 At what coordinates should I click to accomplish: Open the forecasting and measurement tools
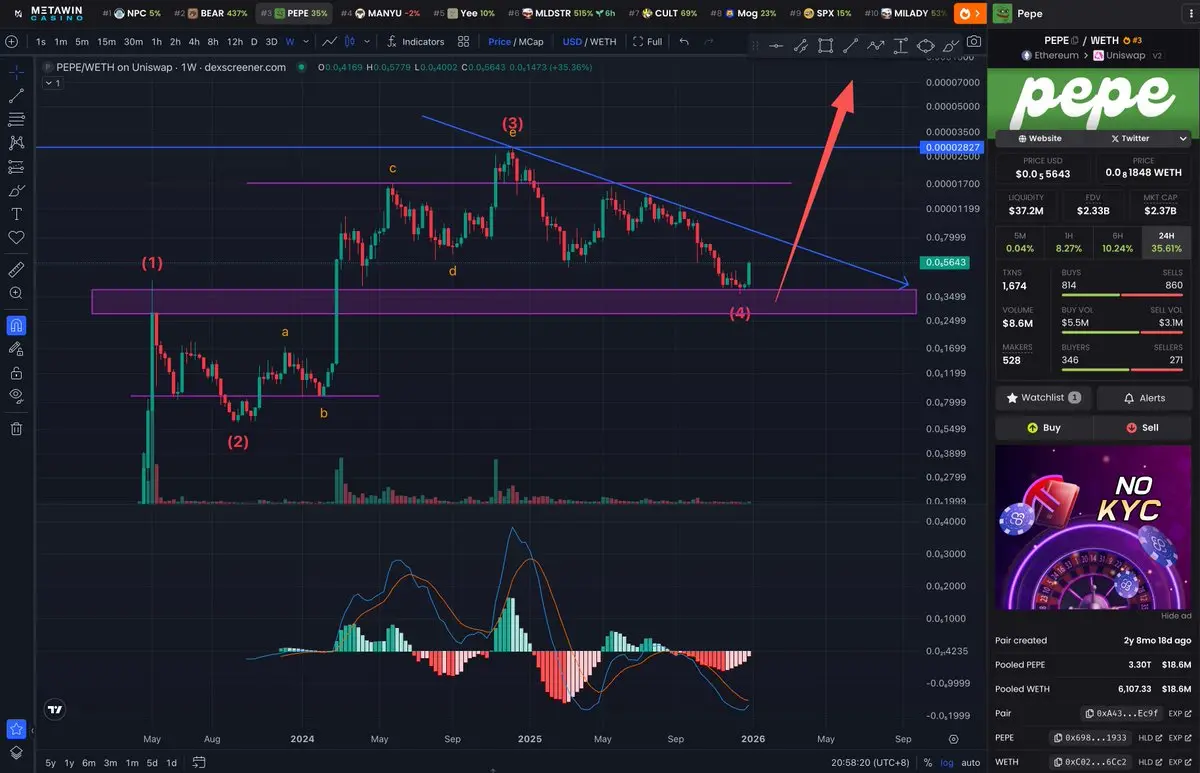tap(16, 167)
